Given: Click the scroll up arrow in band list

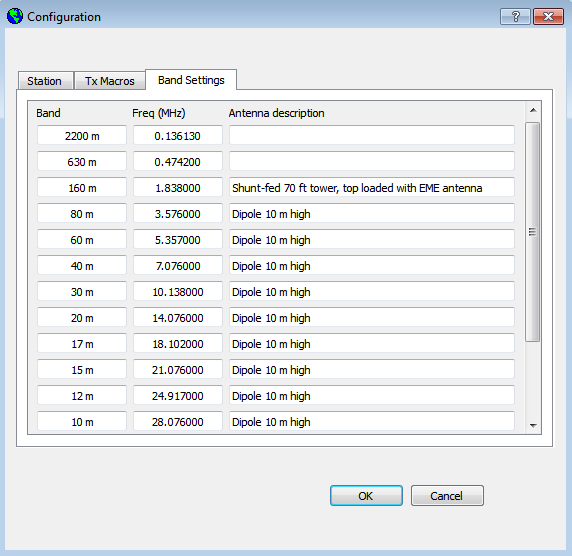Looking at the screenshot, I should pyautogui.click(x=533, y=110).
